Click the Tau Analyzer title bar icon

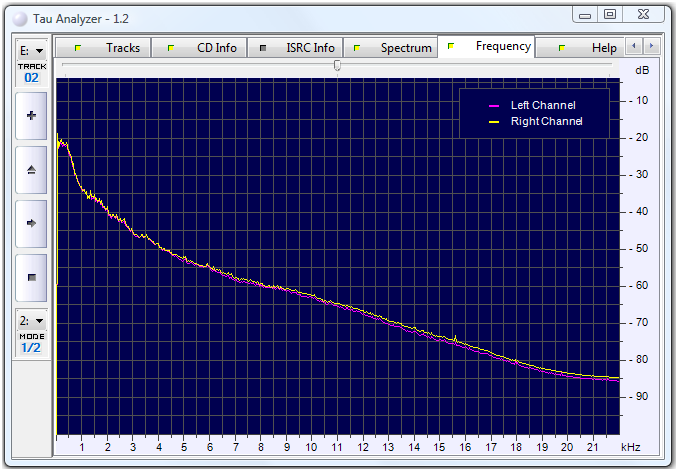pos(19,18)
